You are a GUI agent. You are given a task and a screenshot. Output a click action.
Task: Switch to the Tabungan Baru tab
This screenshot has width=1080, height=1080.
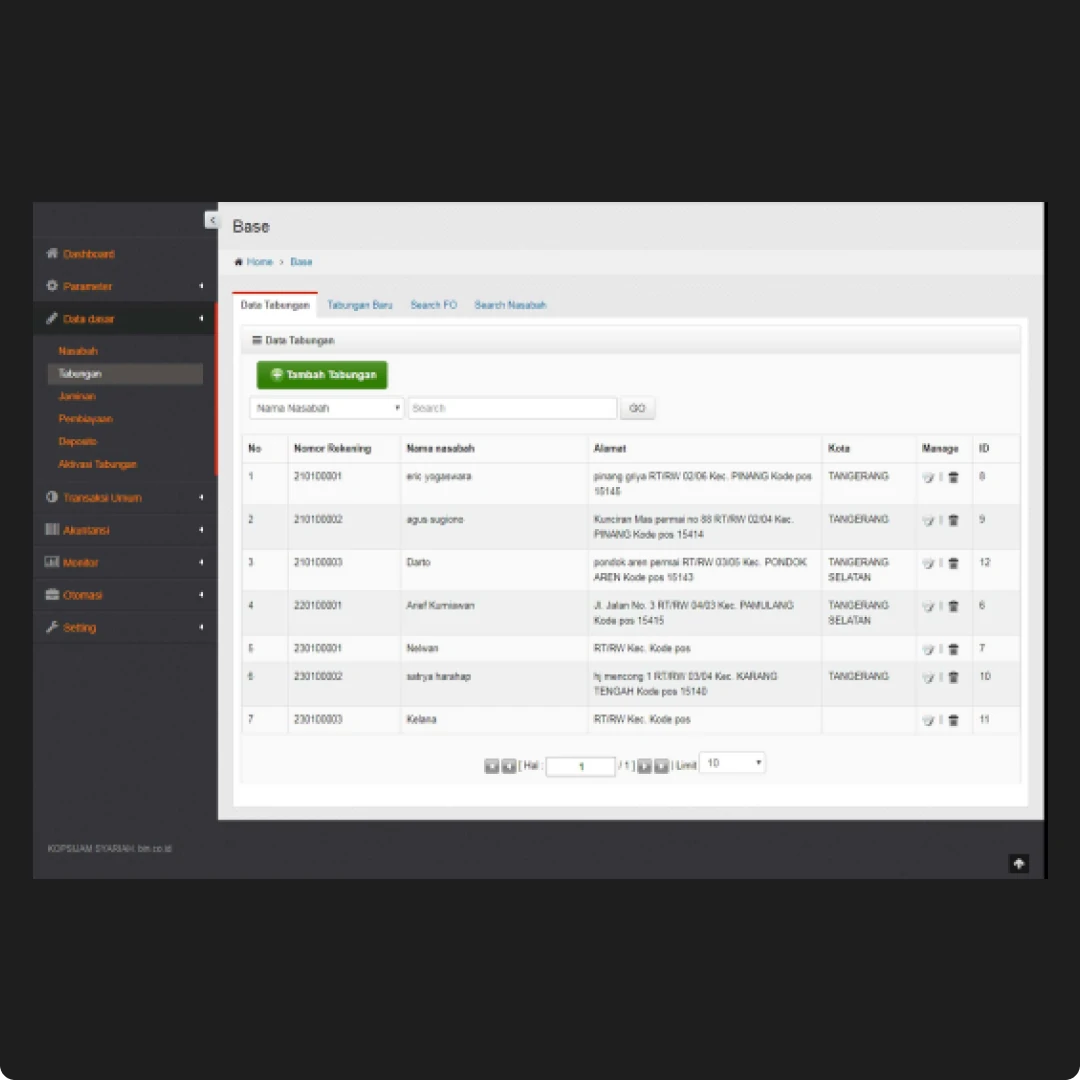(x=359, y=305)
